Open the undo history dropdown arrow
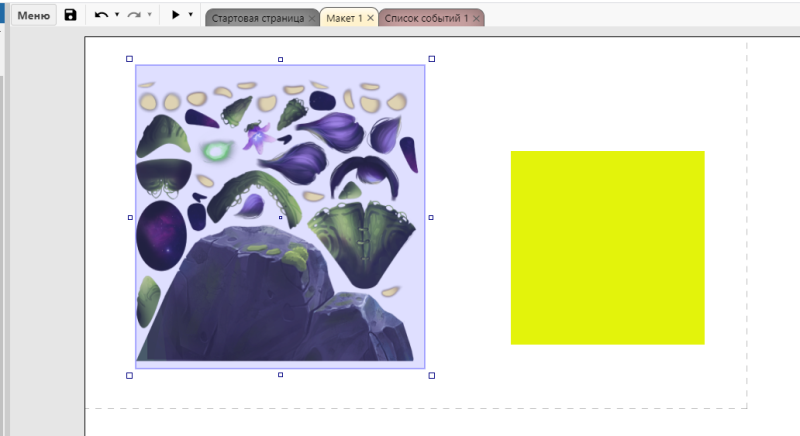This screenshot has height=436, width=800. [x=117, y=15]
